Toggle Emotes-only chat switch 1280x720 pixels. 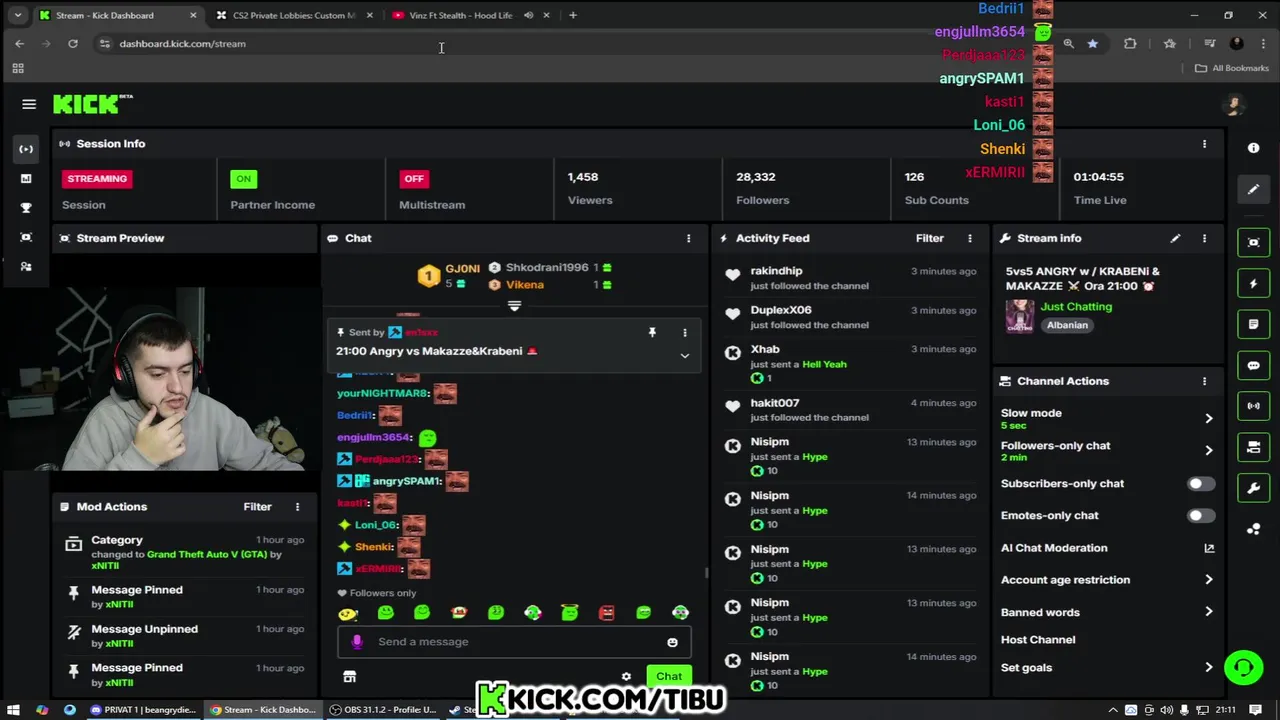(1201, 516)
